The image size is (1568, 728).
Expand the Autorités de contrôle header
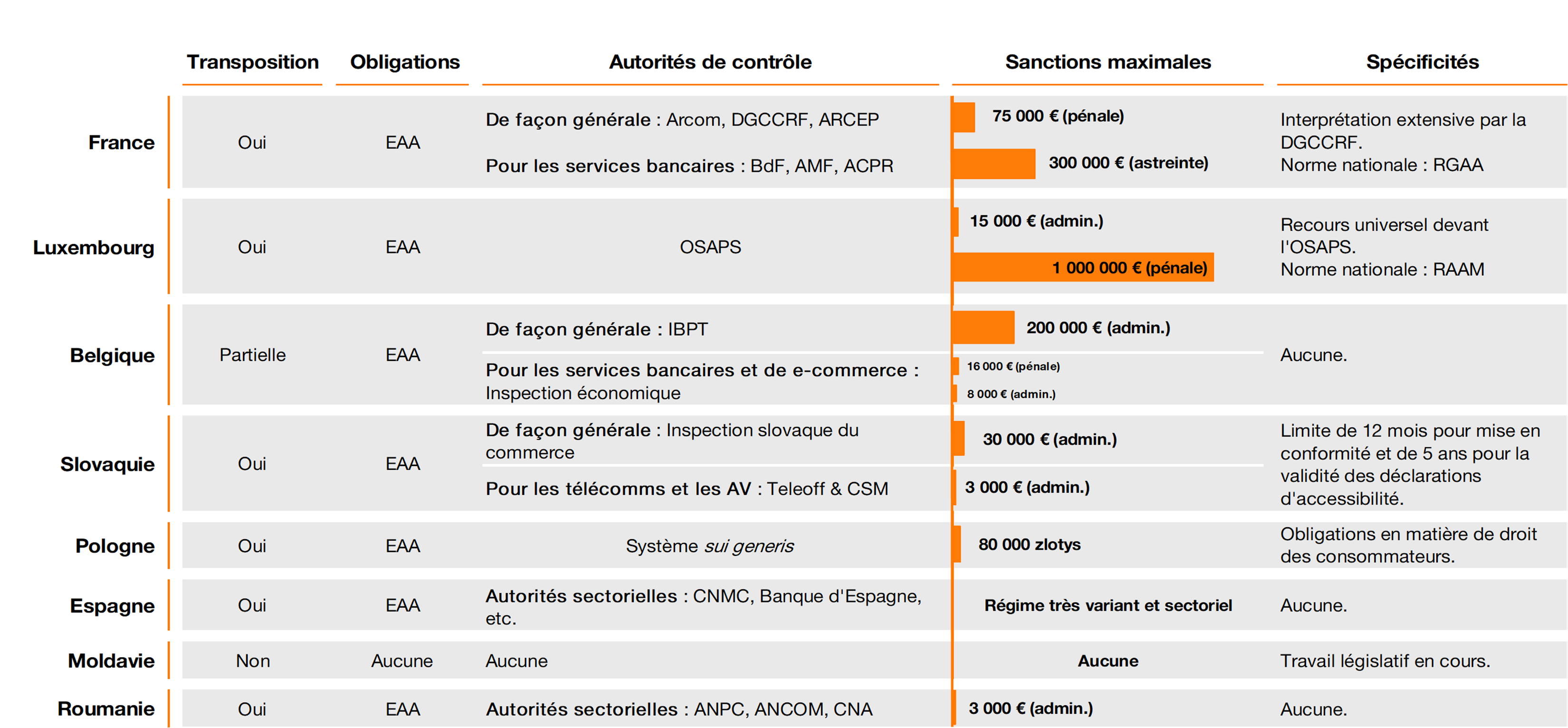coord(710,61)
